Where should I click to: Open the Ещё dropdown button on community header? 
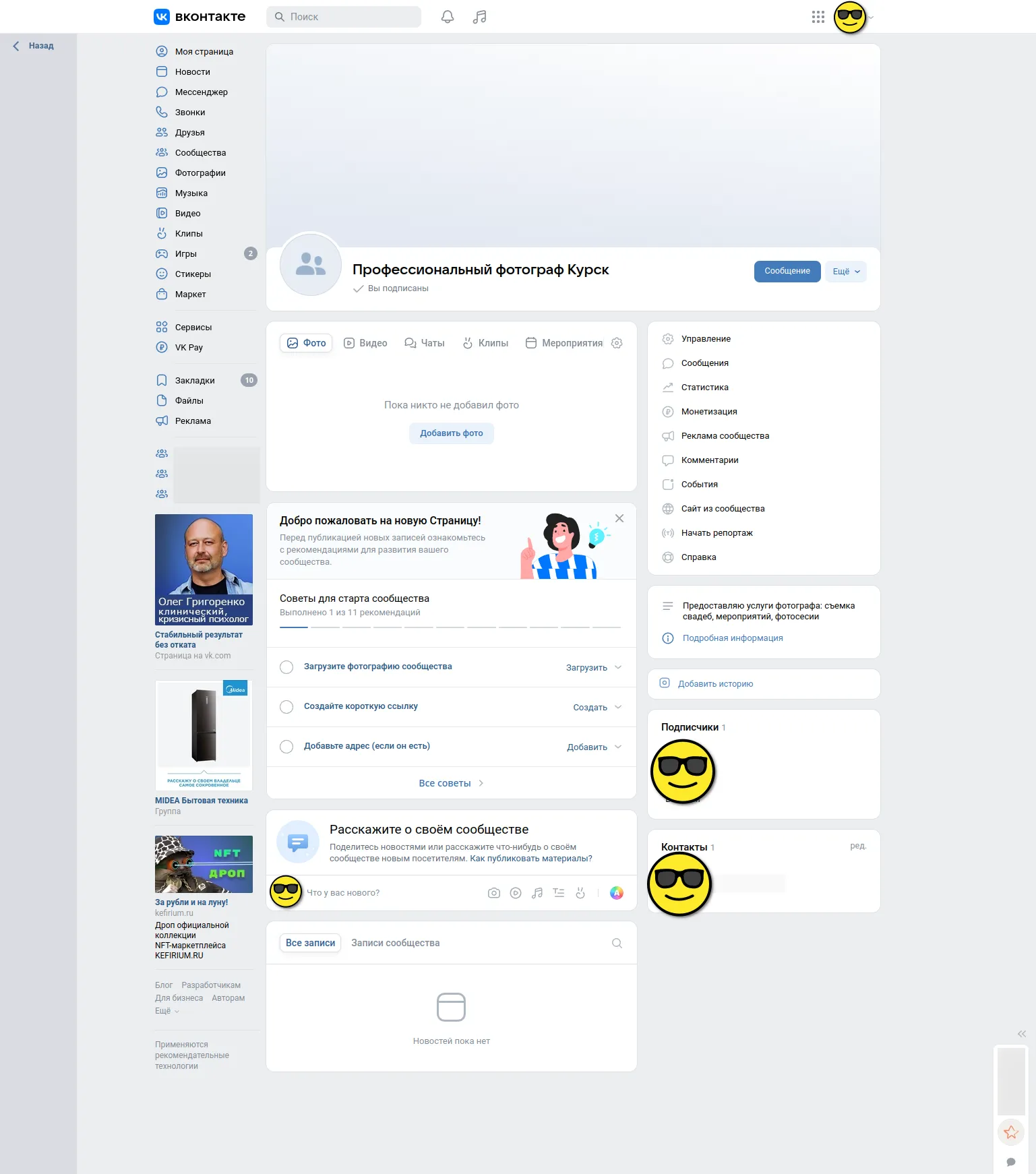[846, 272]
